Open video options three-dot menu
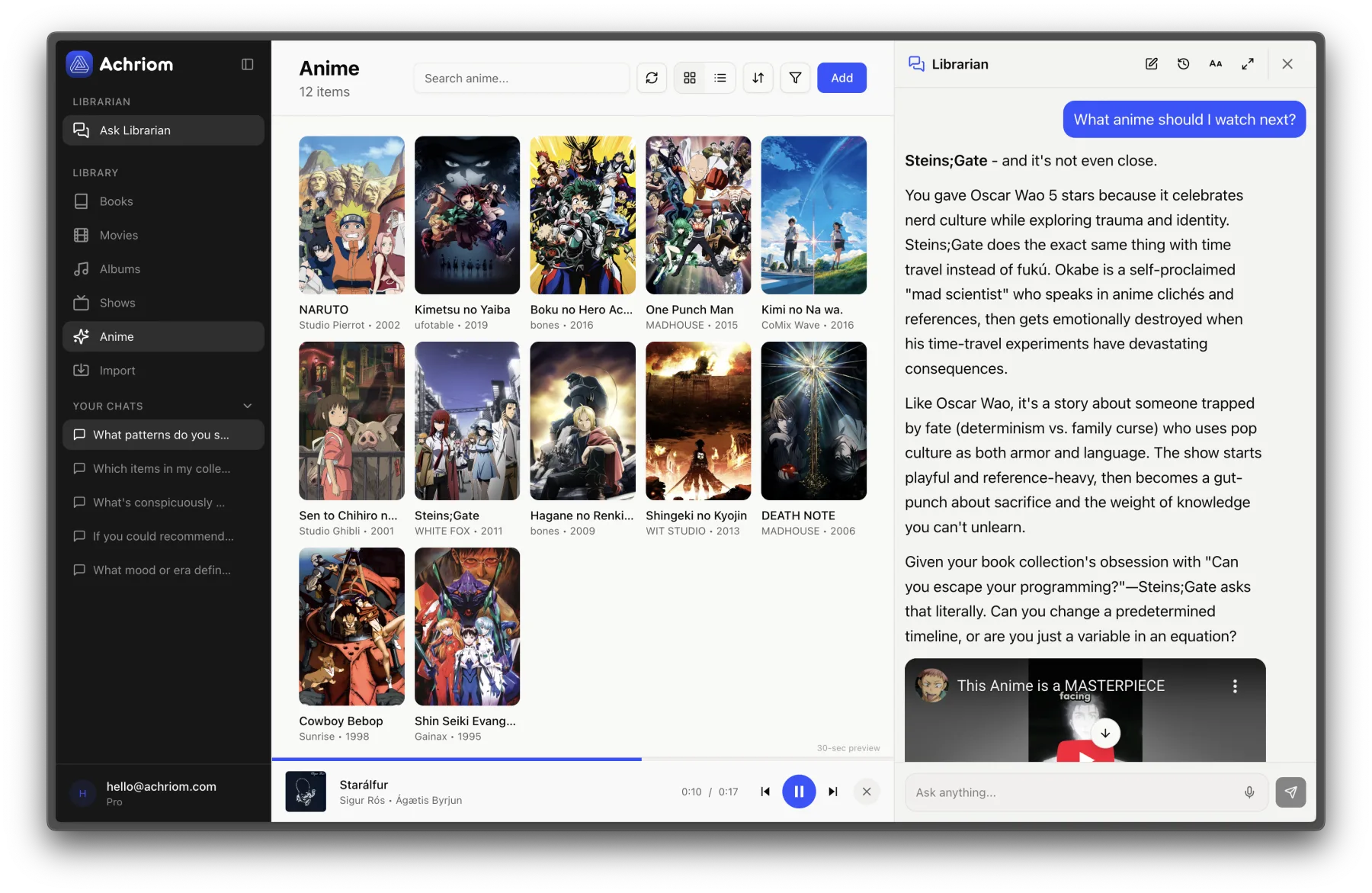Image resolution: width=1372 pixels, height=893 pixels. 1235,686
